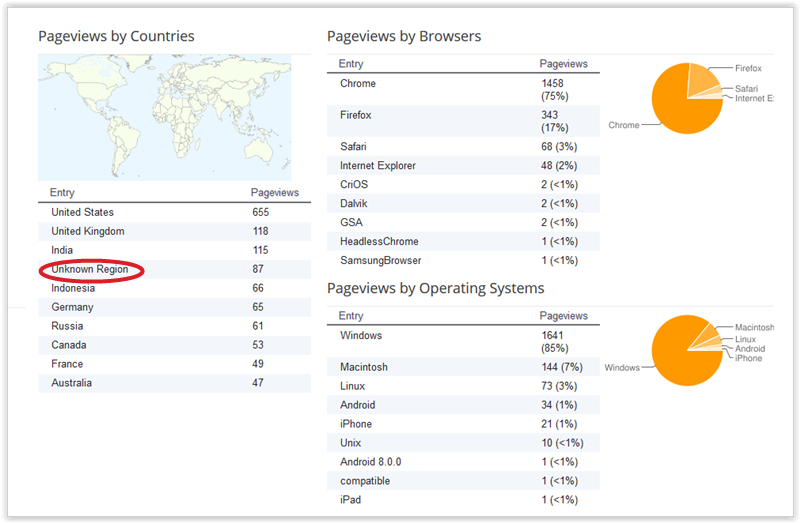
Task: Click the Linux pie chart legend label
Action: [x=745, y=339]
